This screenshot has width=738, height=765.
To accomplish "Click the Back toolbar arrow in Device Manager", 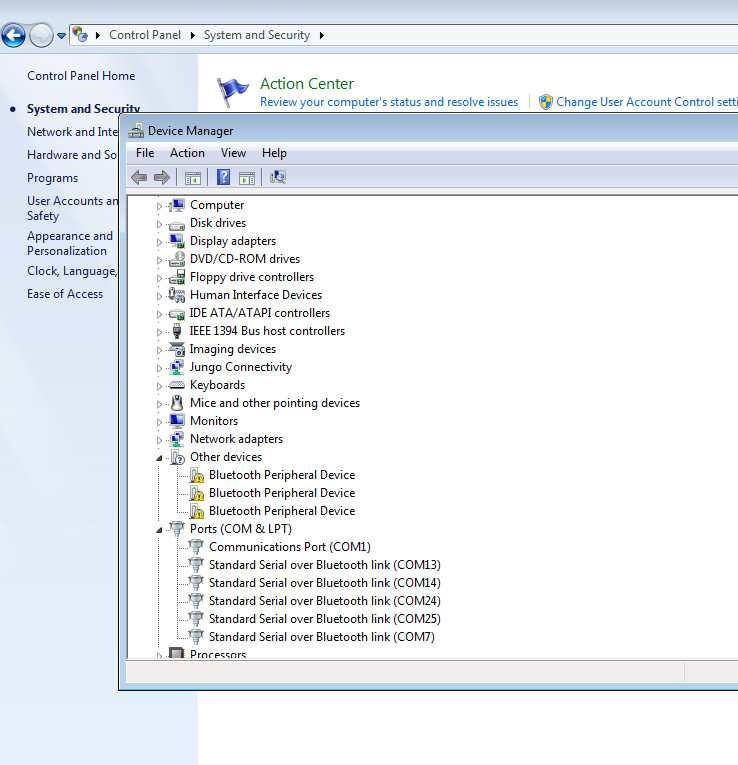I will pyautogui.click(x=139, y=177).
